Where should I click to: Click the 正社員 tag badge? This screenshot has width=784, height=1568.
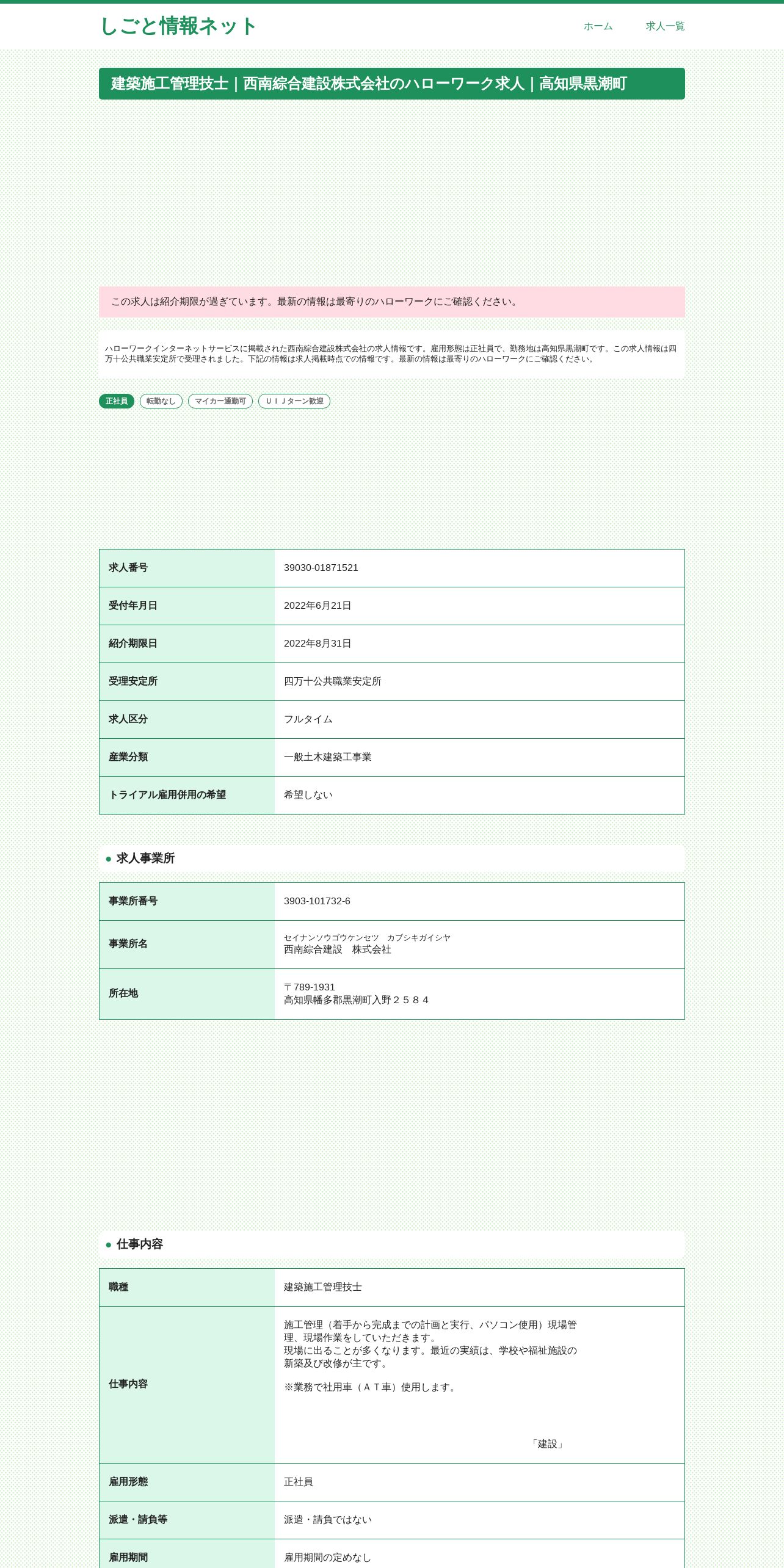[x=117, y=401]
